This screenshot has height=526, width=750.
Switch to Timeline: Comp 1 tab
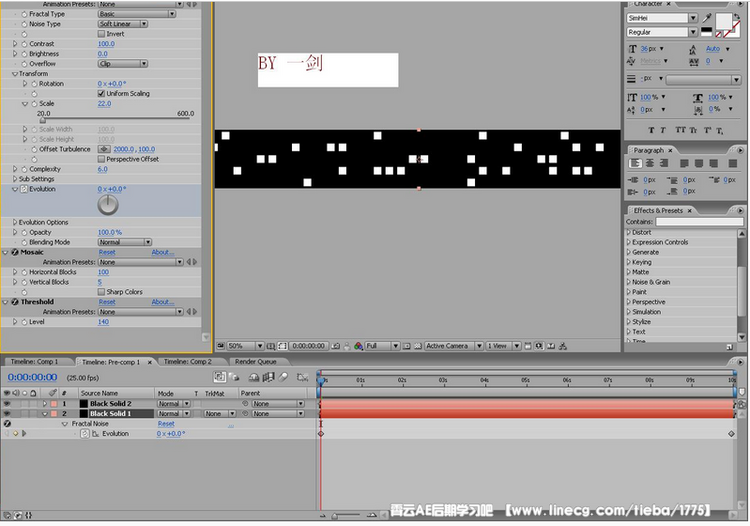pos(34,362)
